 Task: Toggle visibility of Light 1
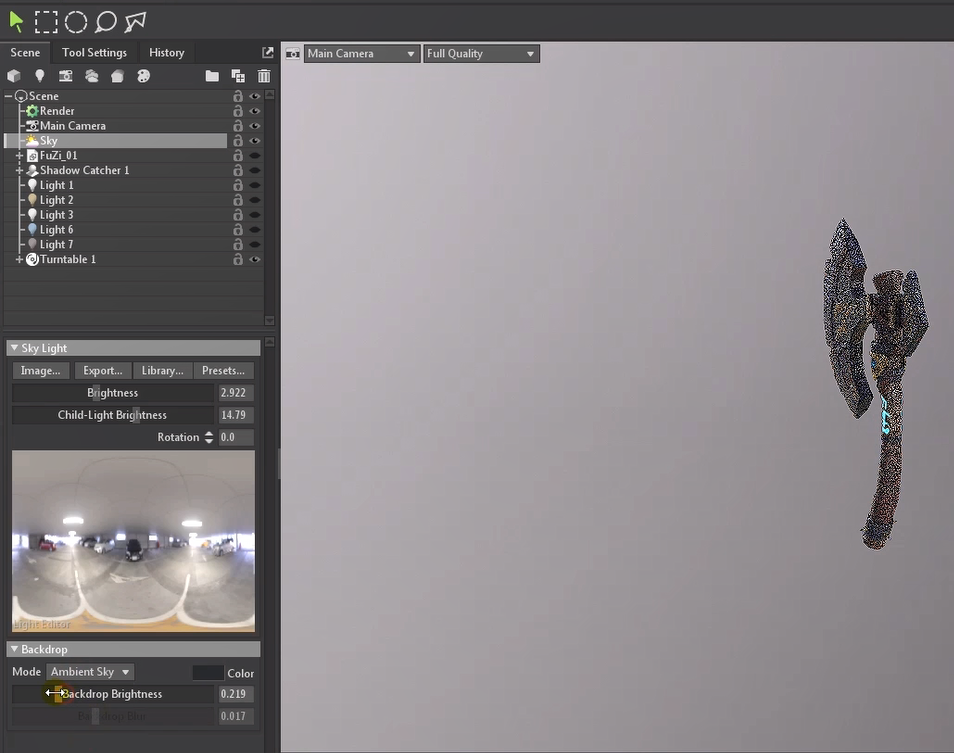tap(255, 185)
